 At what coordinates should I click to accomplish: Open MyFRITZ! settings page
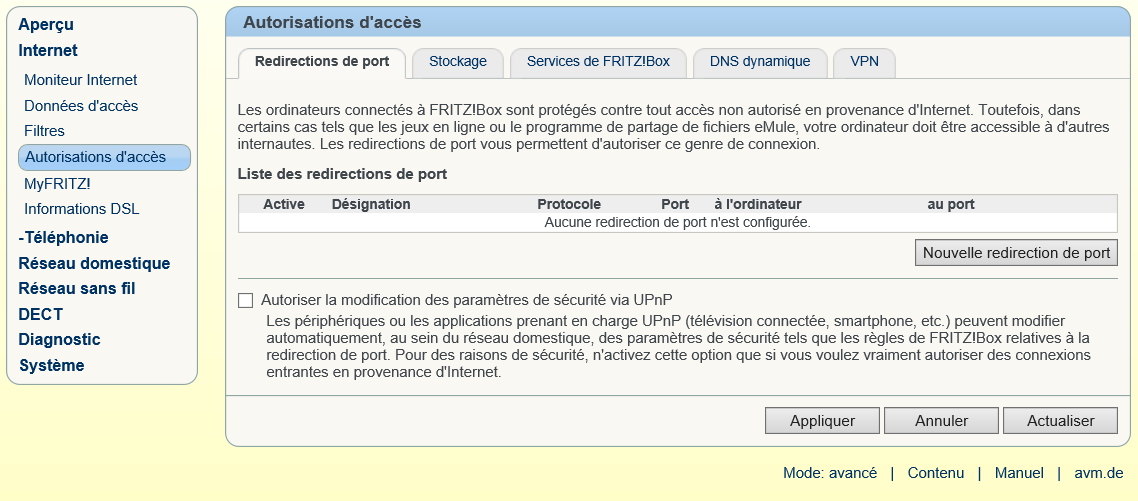57,184
